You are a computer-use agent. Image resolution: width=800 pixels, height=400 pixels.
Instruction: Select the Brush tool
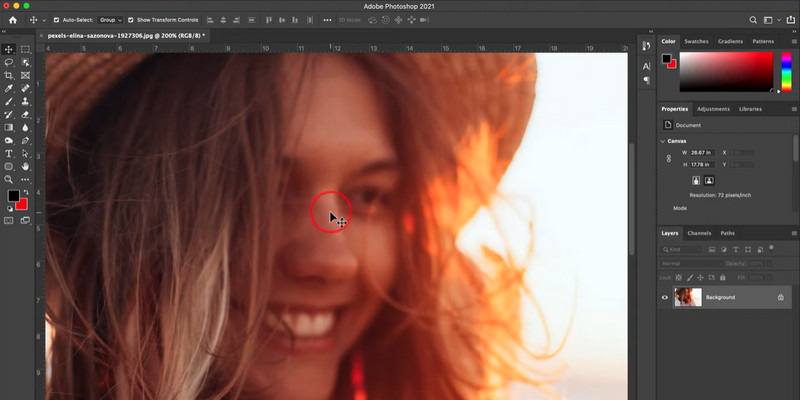pos(9,102)
